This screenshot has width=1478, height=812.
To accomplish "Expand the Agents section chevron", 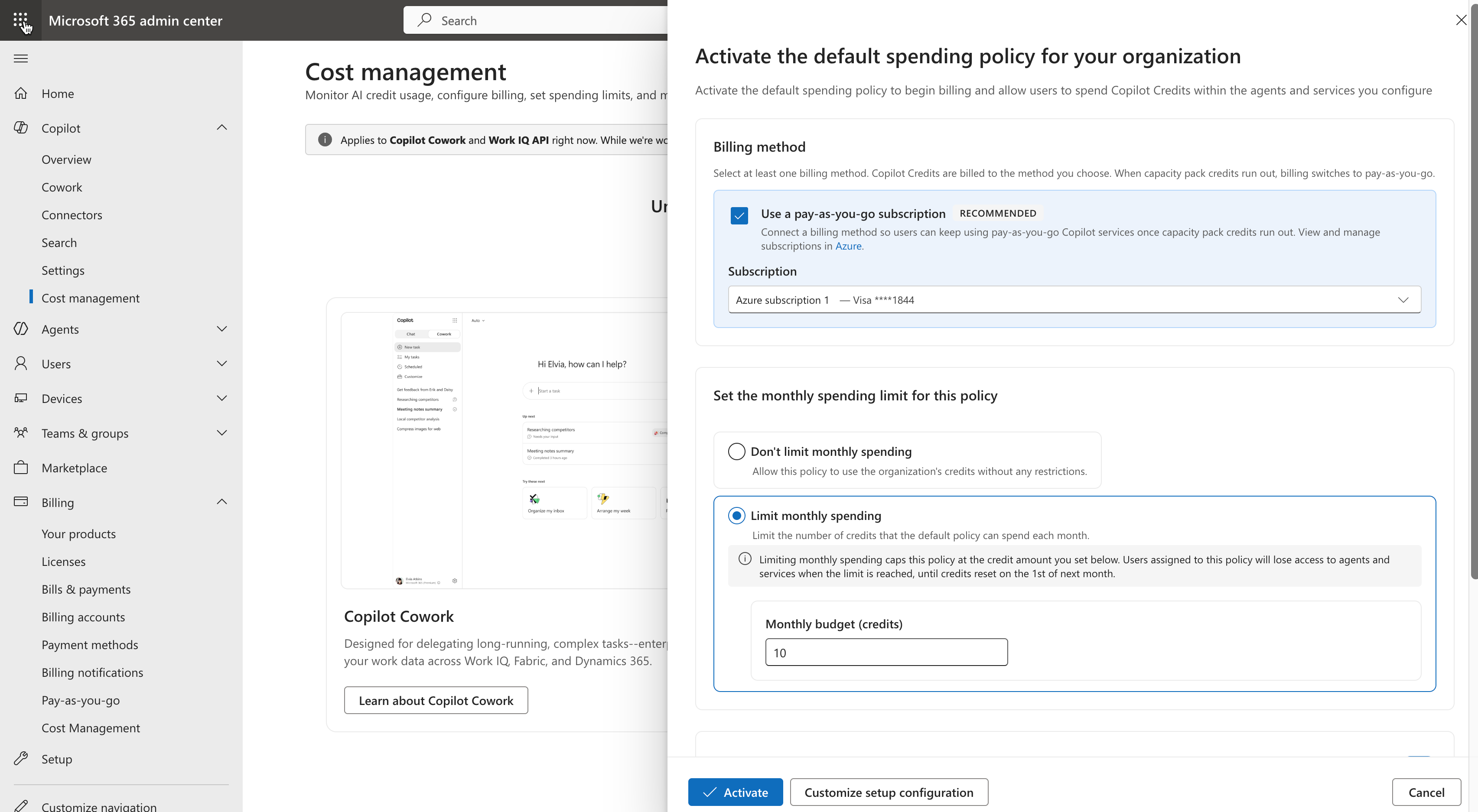I will tap(221, 328).
